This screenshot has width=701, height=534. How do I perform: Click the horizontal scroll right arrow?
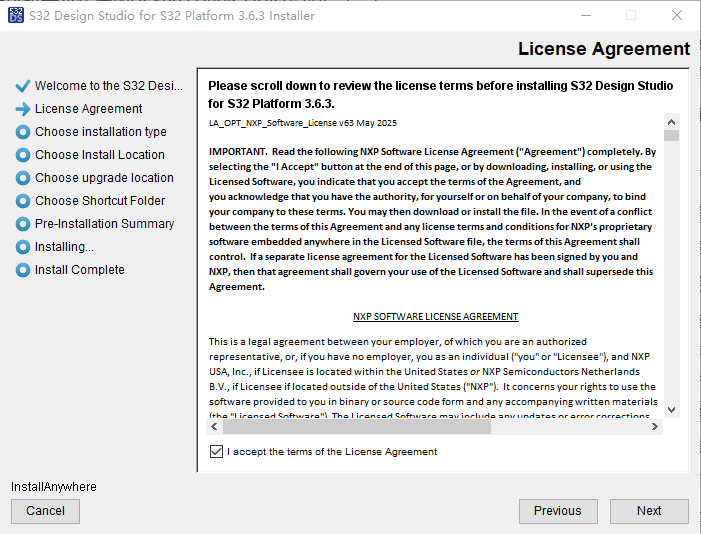(x=655, y=427)
